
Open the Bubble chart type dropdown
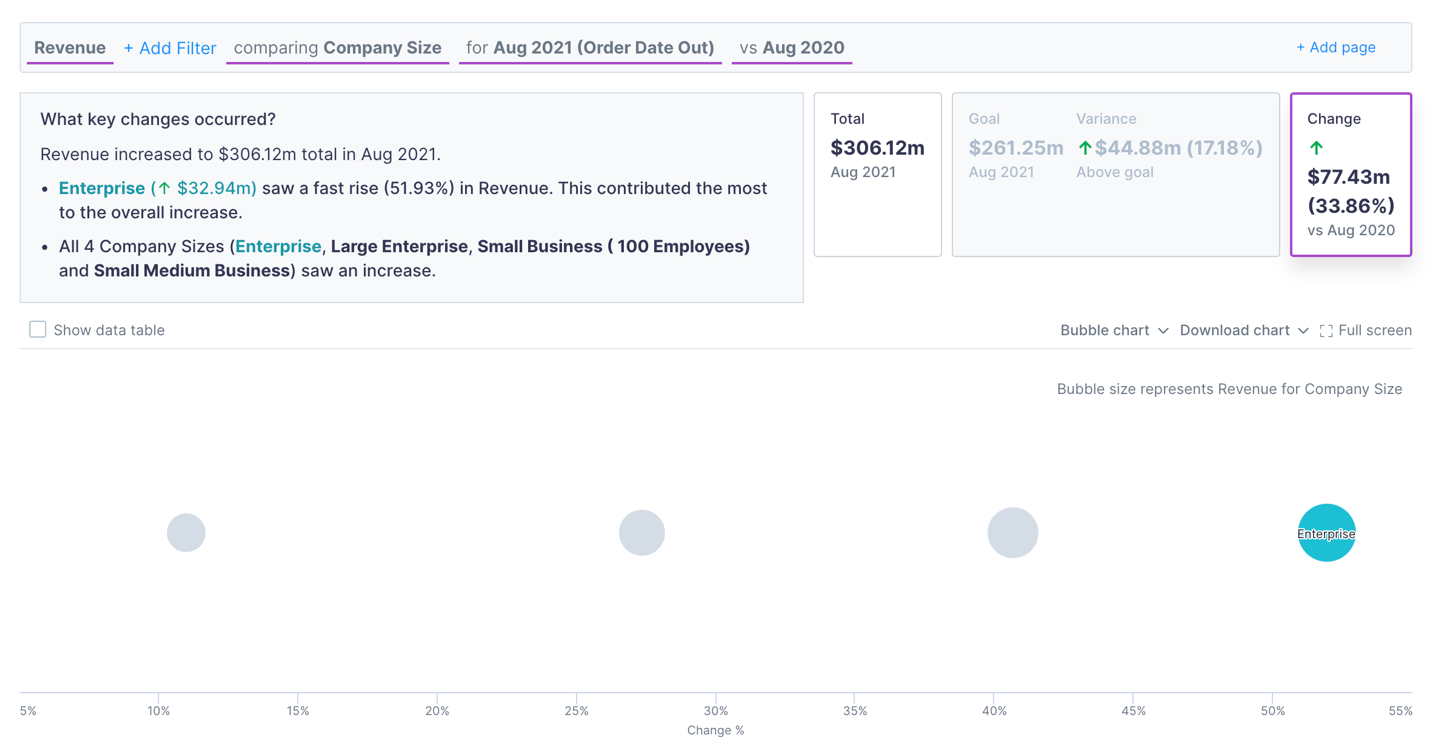1113,330
